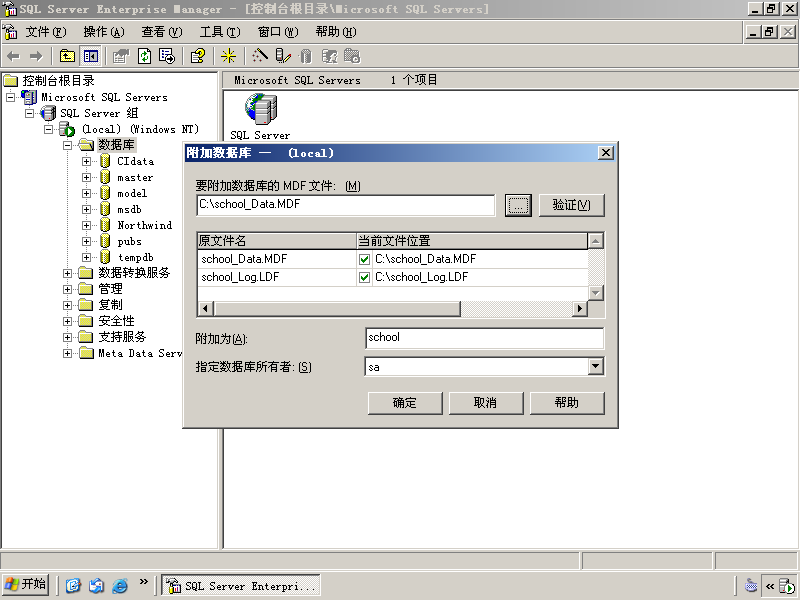800x600 pixels.
Task: Collapse the SQL Server 组 node
Action: 30,113
